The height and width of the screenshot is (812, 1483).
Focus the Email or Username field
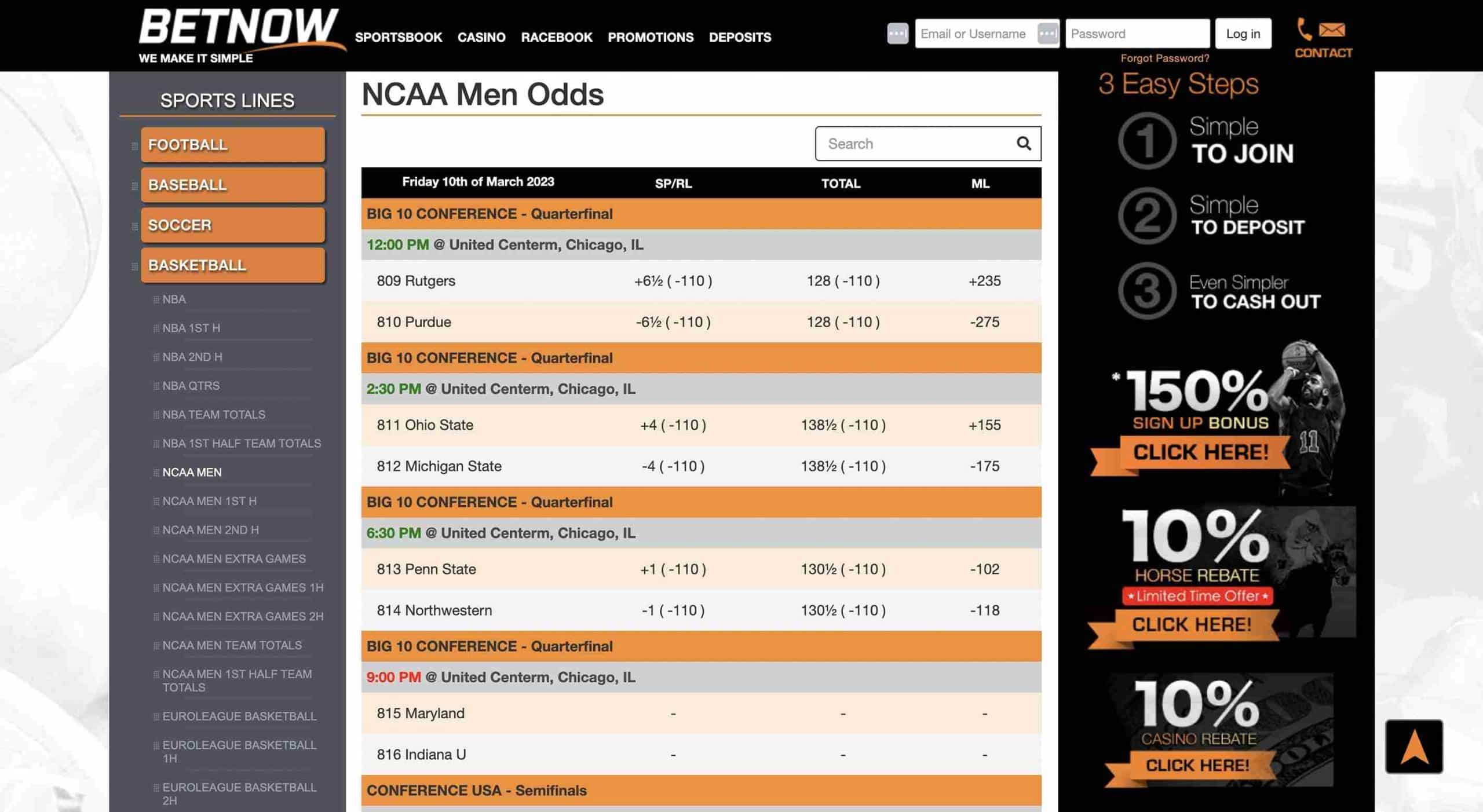tap(987, 34)
